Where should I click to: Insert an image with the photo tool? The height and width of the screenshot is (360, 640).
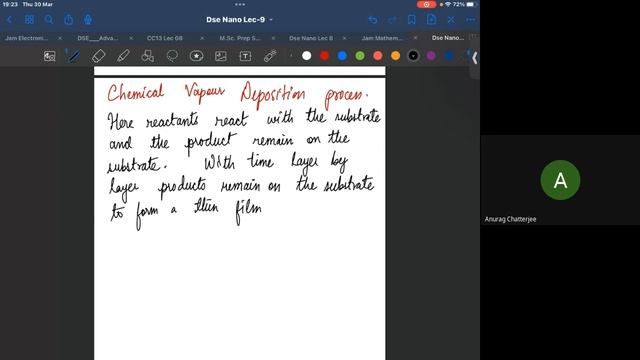221,56
